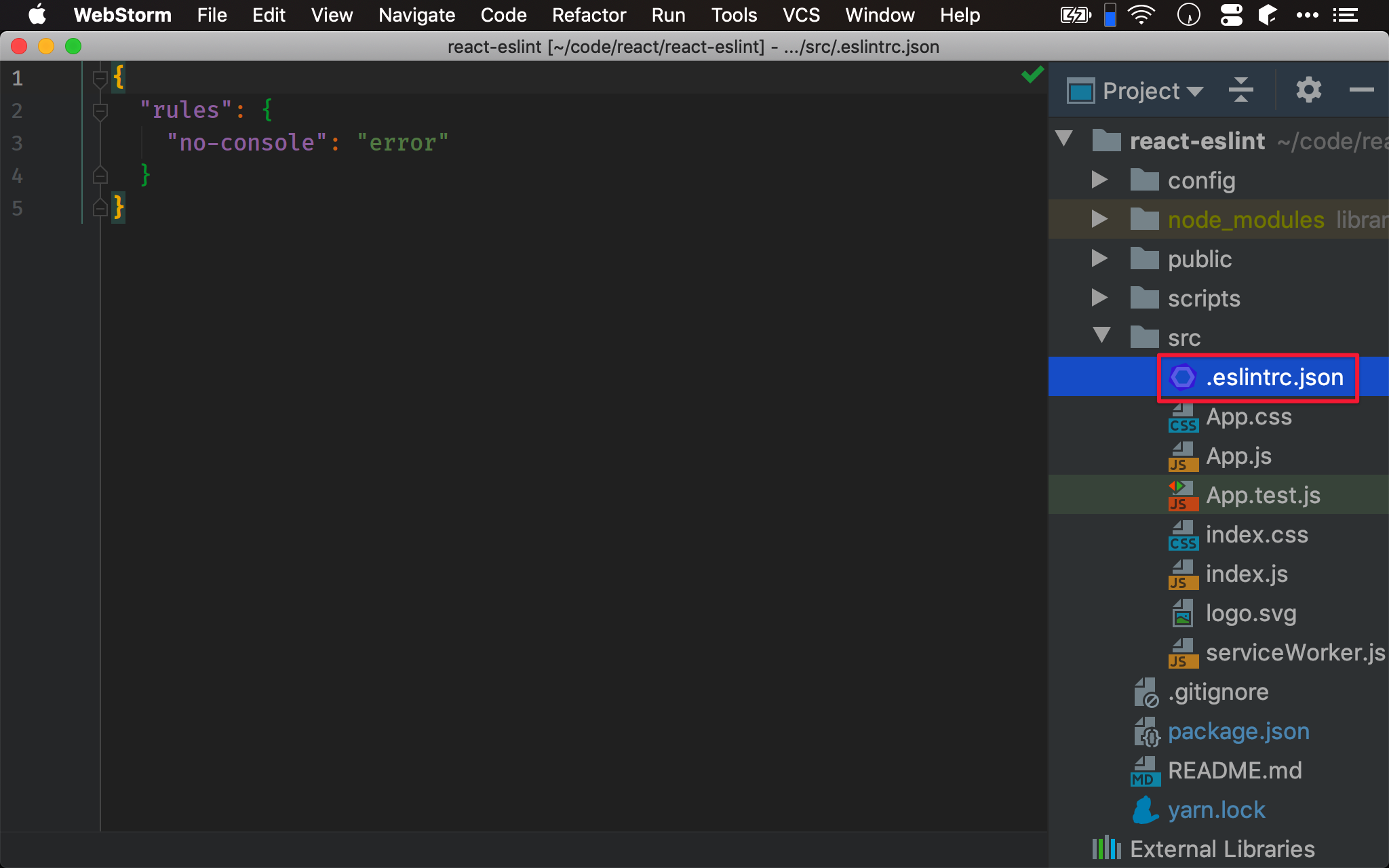Open the Run menu
The height and width of the screenshot is (868, 1389).
point(668,14)
